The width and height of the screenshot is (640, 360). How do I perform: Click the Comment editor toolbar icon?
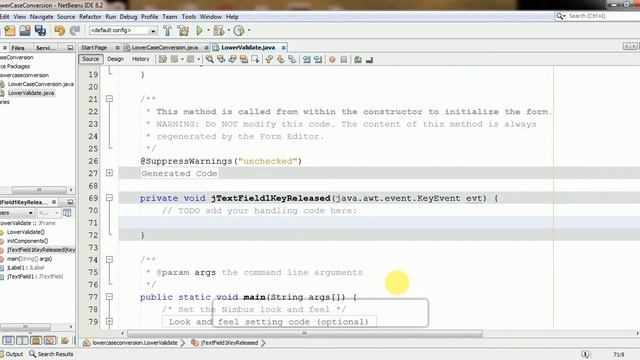point(358,60)
